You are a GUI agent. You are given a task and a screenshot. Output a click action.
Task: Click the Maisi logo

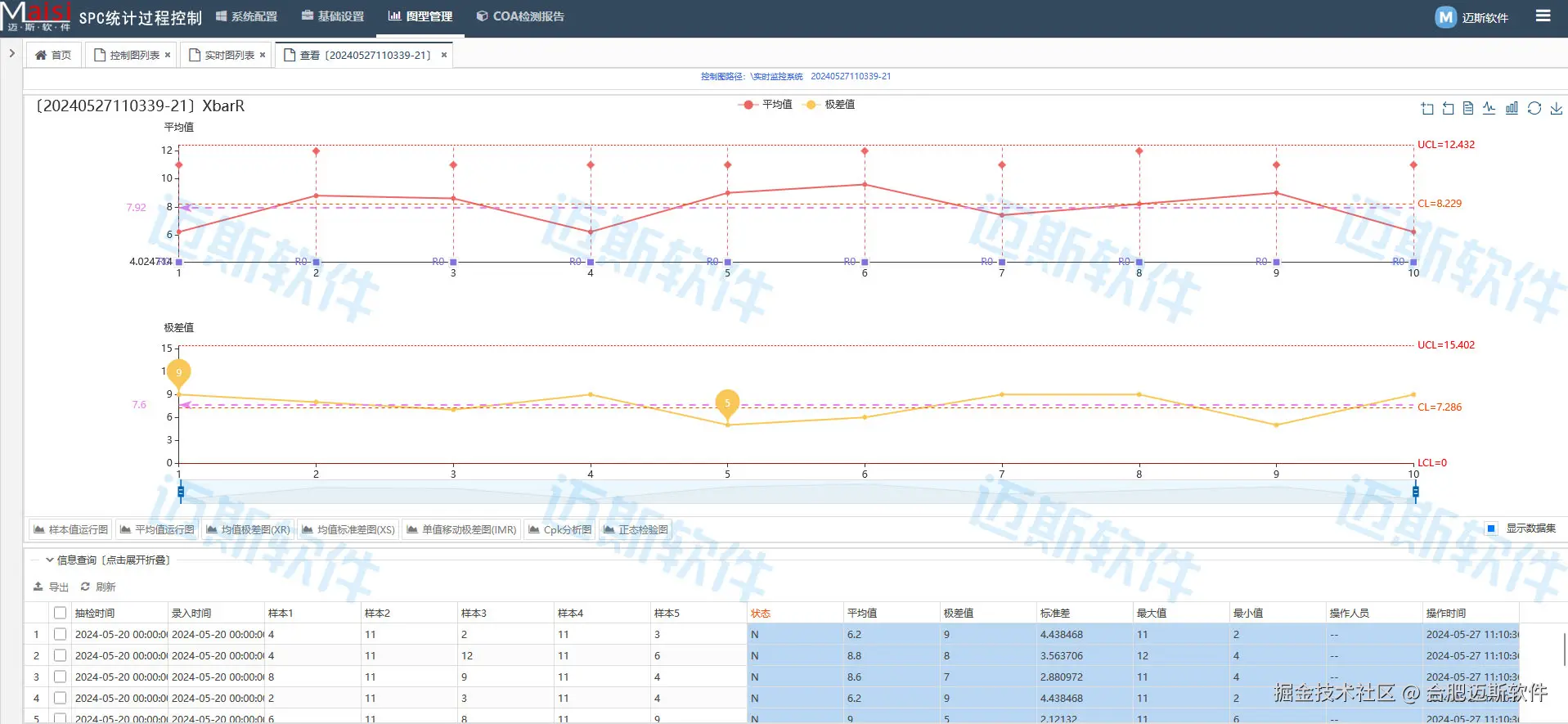(36, 16)
